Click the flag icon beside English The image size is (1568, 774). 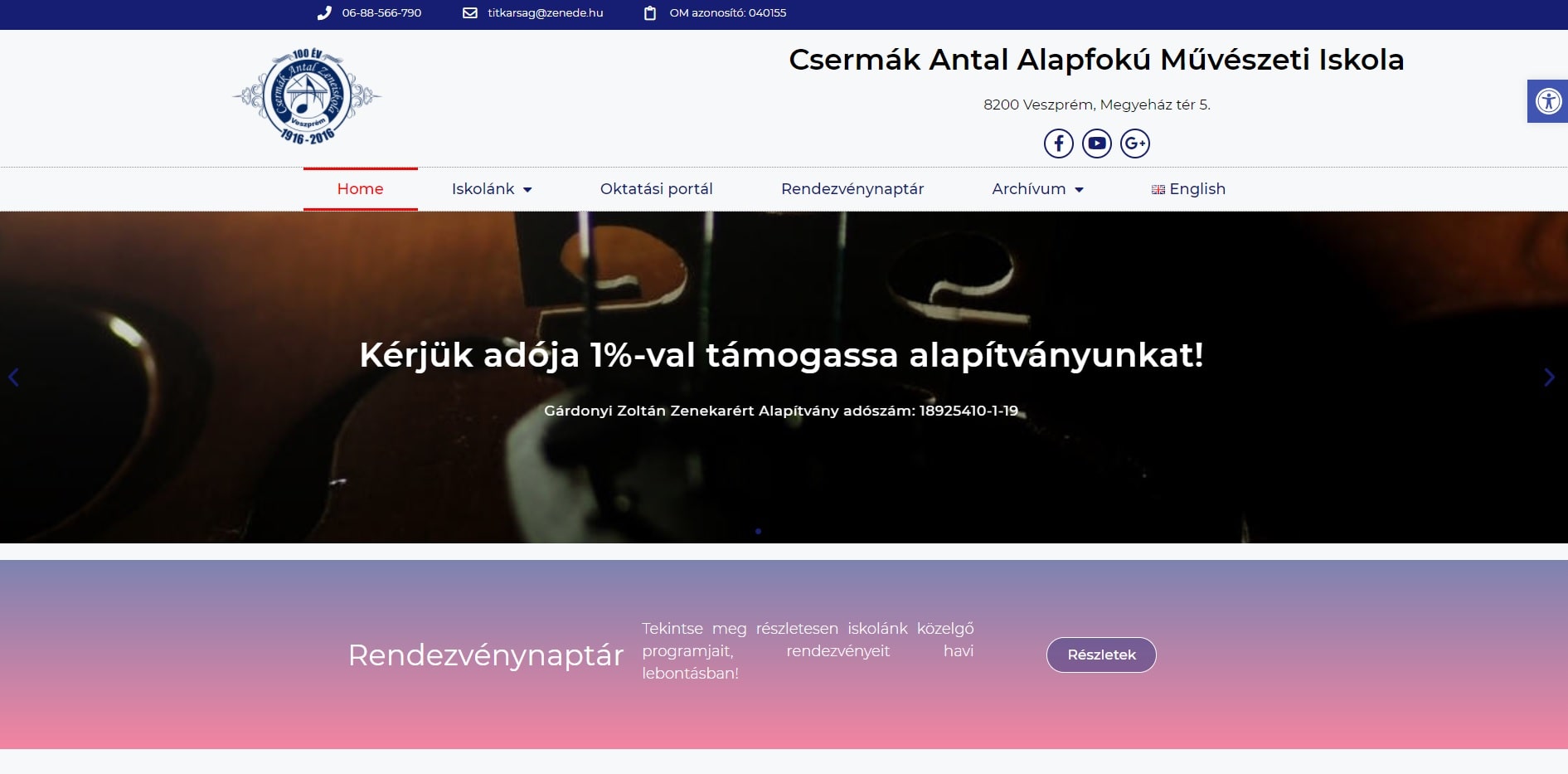[1158, 190]
